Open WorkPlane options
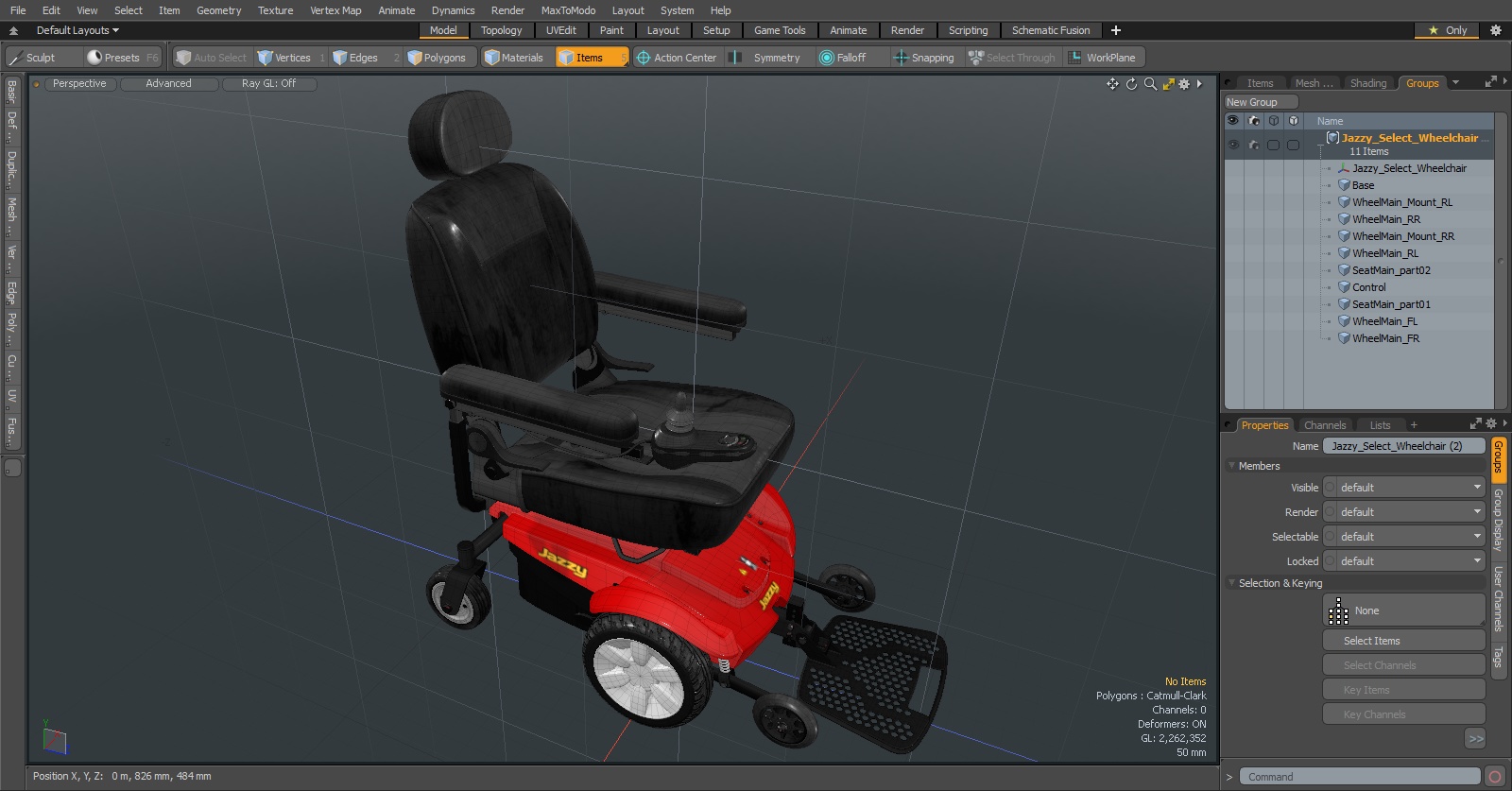Screen dimensions: 1512x791 coord(1103,58)
